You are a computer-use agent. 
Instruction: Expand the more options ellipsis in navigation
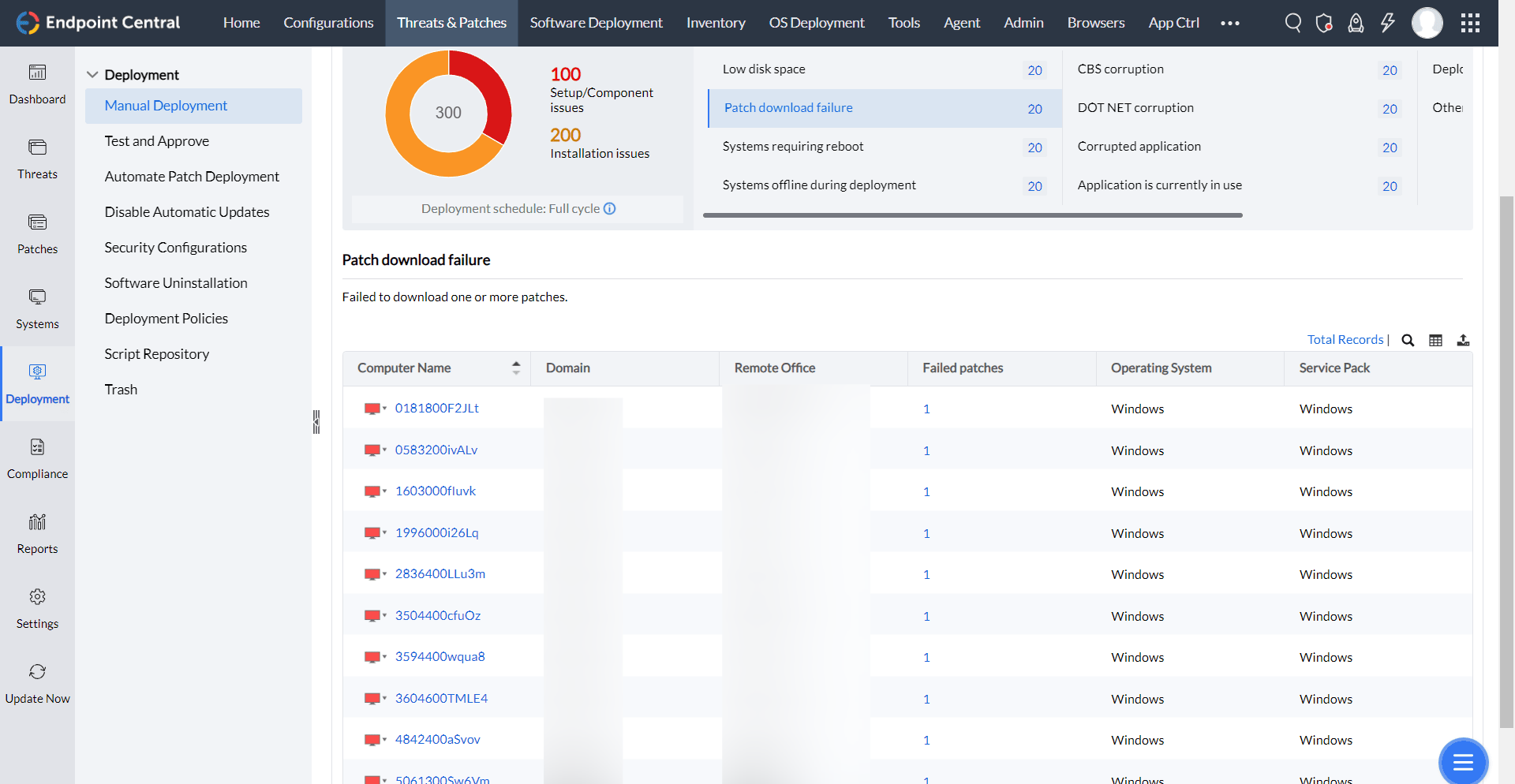[1229, 23]
